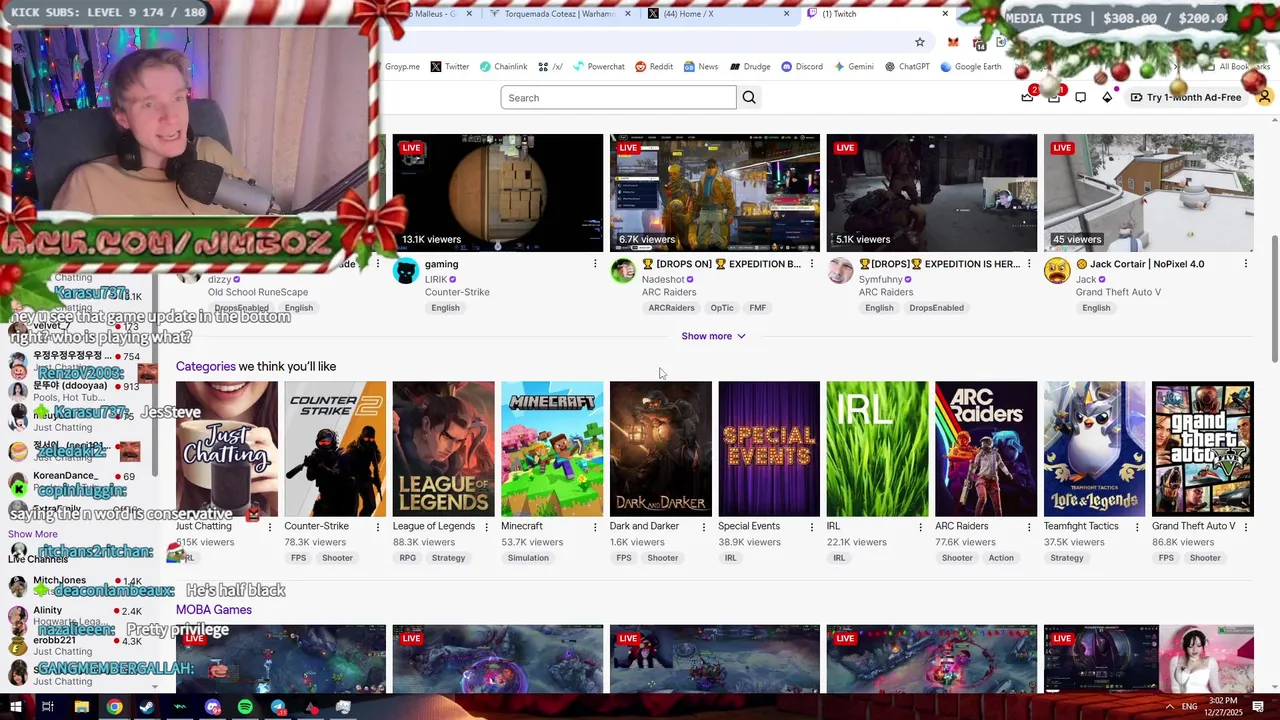Switch to the Torquemada Coteaz browser tab
Image resolution: width=1280 pixels, height=720 pixels.
[558, 14]
